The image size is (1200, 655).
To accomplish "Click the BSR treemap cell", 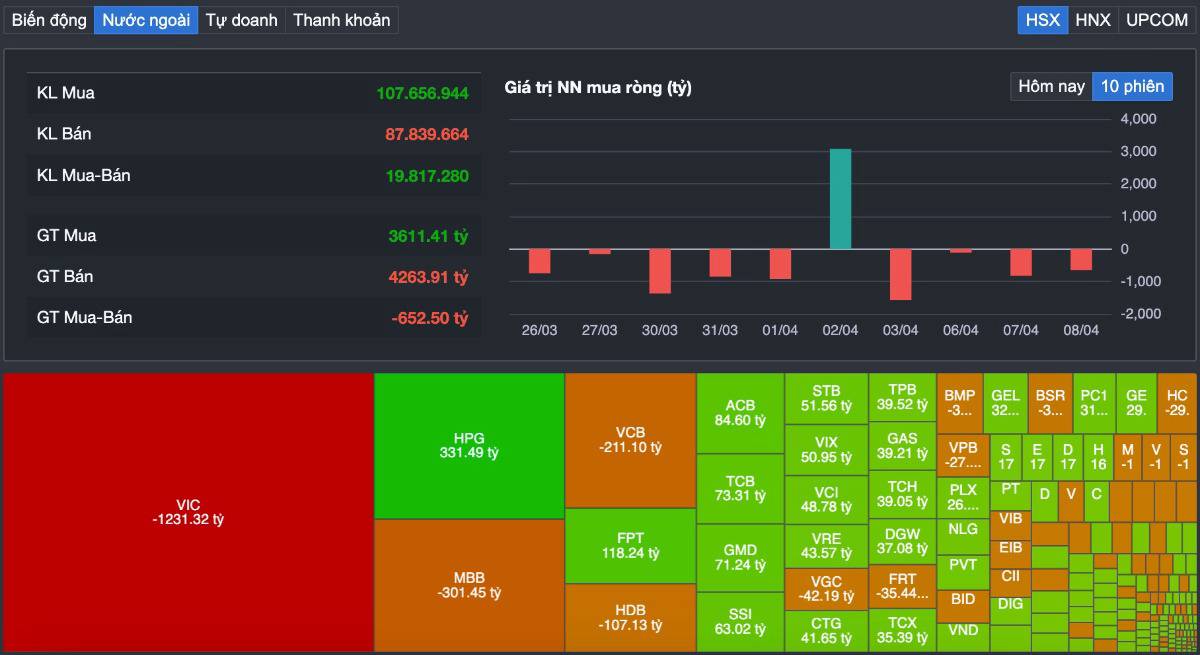I will [1050, 403].
